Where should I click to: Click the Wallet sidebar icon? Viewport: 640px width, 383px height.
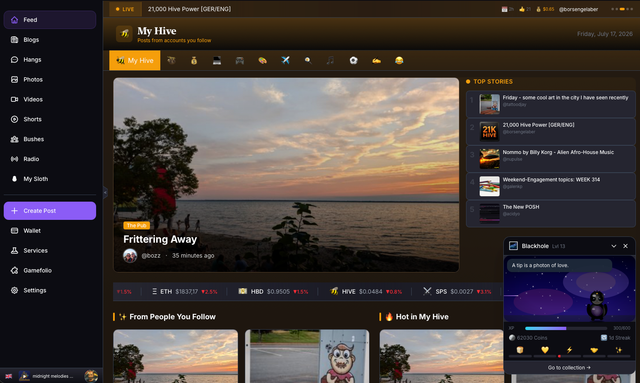click(14, 231)
